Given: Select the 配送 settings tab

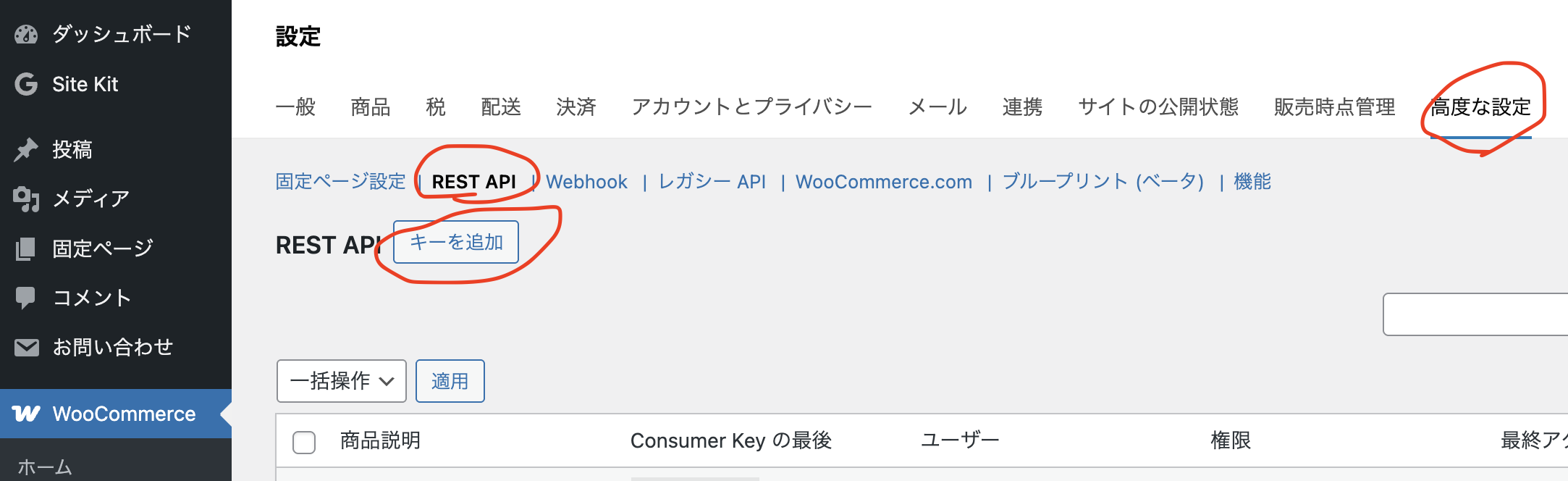Looking at the screenshot, I should click(x=501, y=107).
